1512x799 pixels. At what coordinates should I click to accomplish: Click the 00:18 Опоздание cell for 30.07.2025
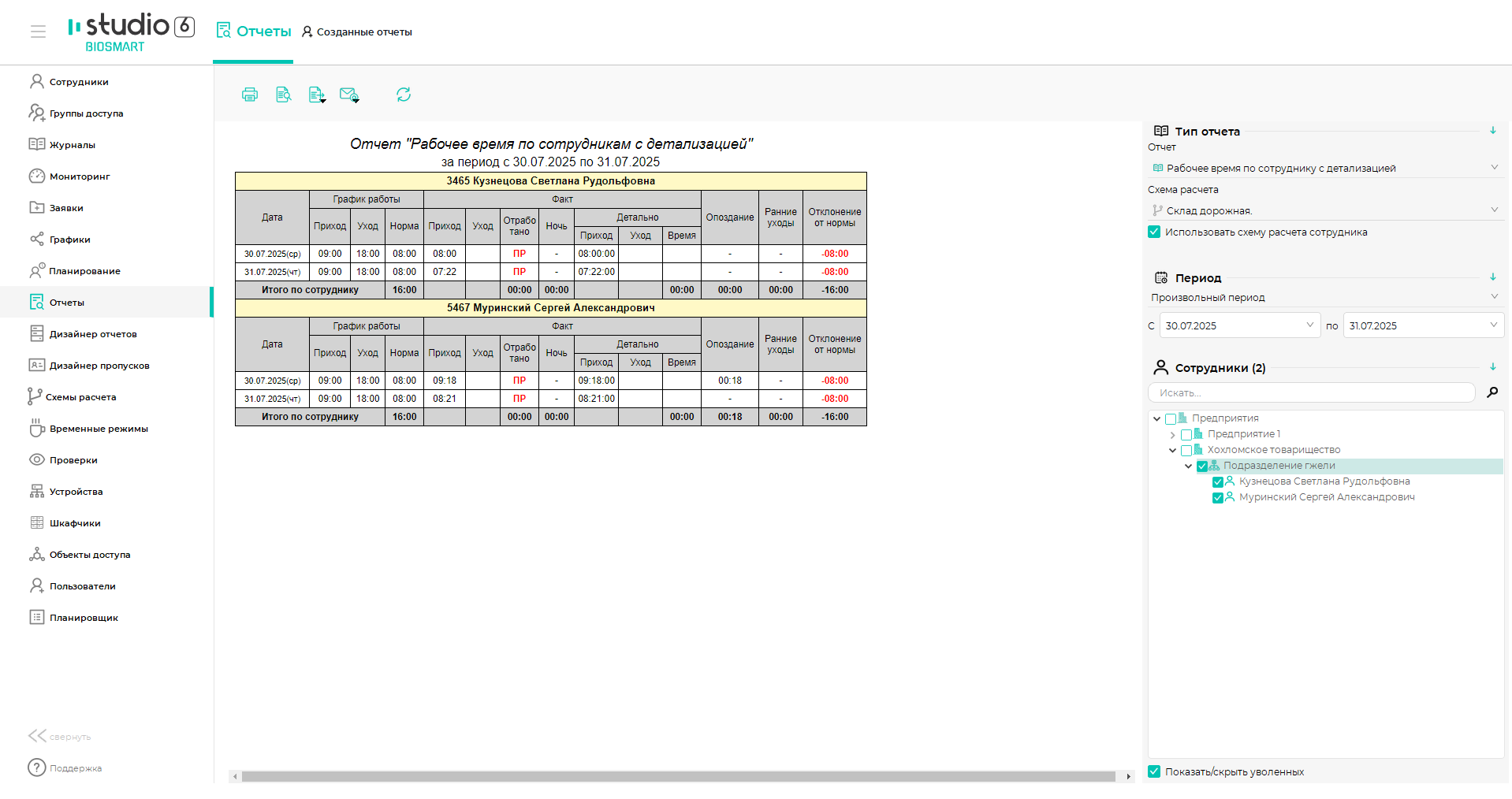pyautogui.click(x=730, y=381)
